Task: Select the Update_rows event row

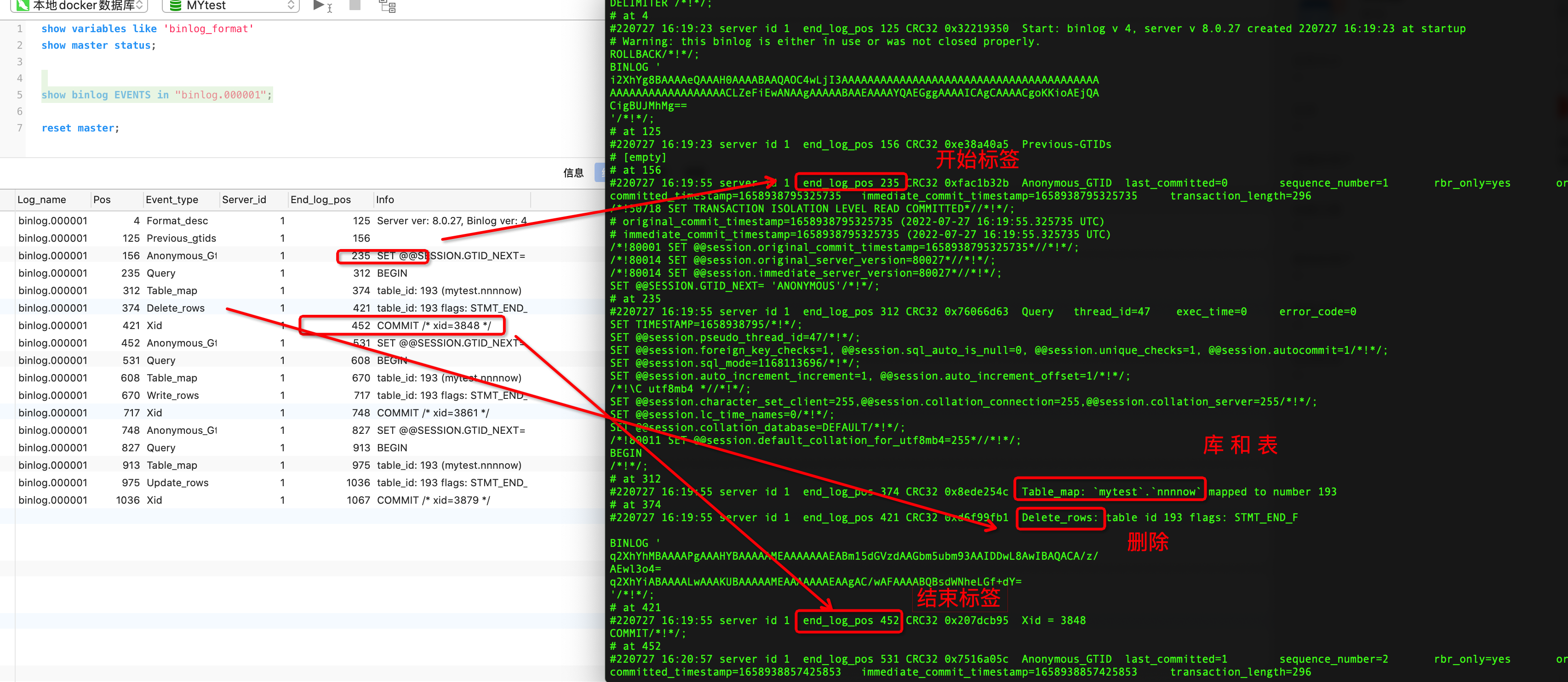Action: click(x=177, y=483)
